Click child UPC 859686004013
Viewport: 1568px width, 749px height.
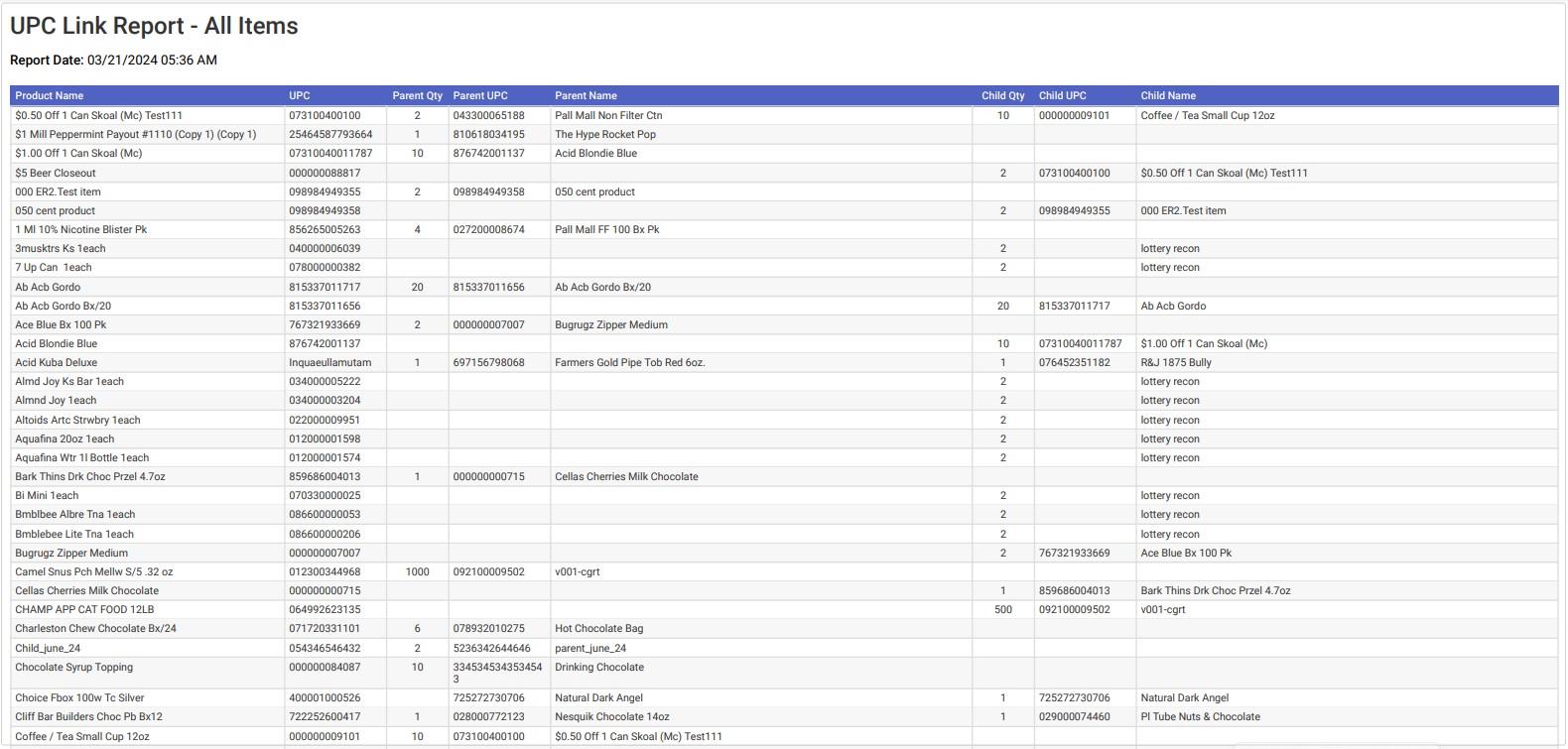(x=1075, y=591)
